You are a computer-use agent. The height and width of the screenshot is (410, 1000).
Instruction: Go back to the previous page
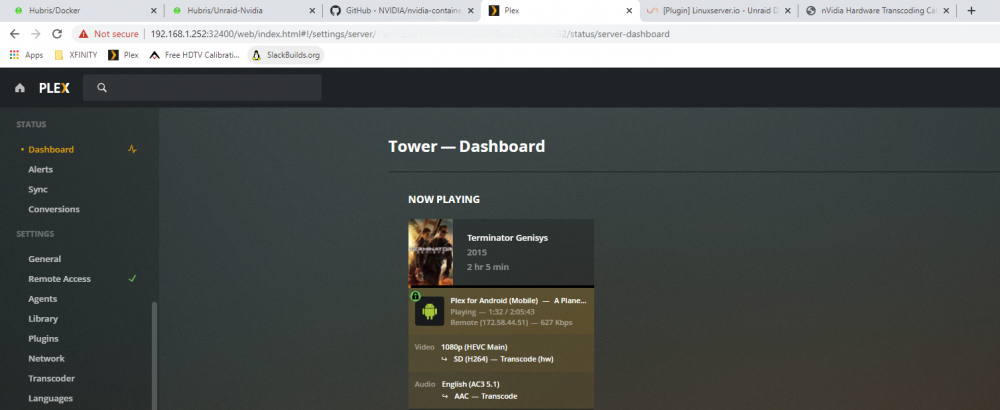15,34
